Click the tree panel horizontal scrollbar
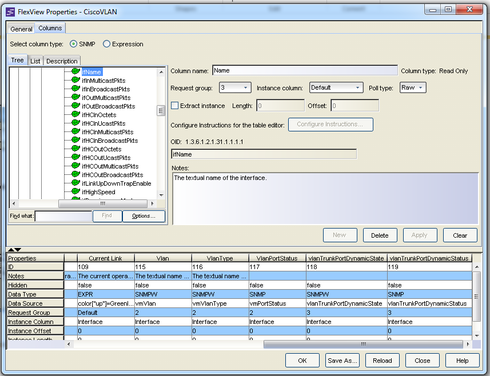The height and width of the screenshot is (376, 490). tap(103, 203)
